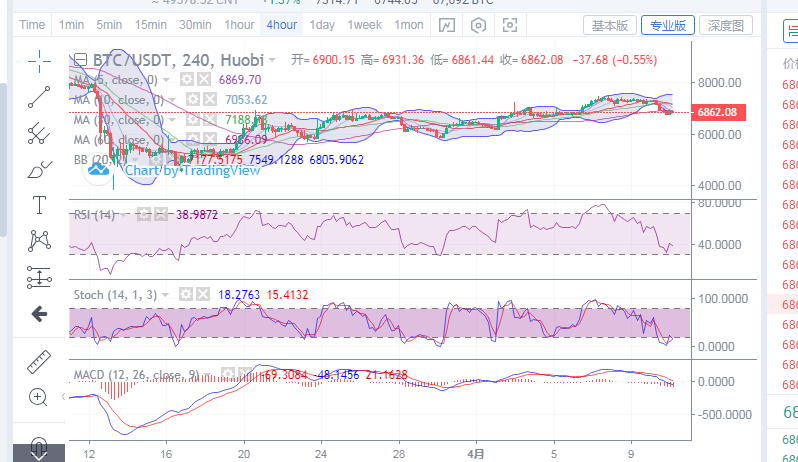The width and height of the screenshot is (798, 462).
Task: Click the TradingView cloud logo
Action: coord(98,168)
